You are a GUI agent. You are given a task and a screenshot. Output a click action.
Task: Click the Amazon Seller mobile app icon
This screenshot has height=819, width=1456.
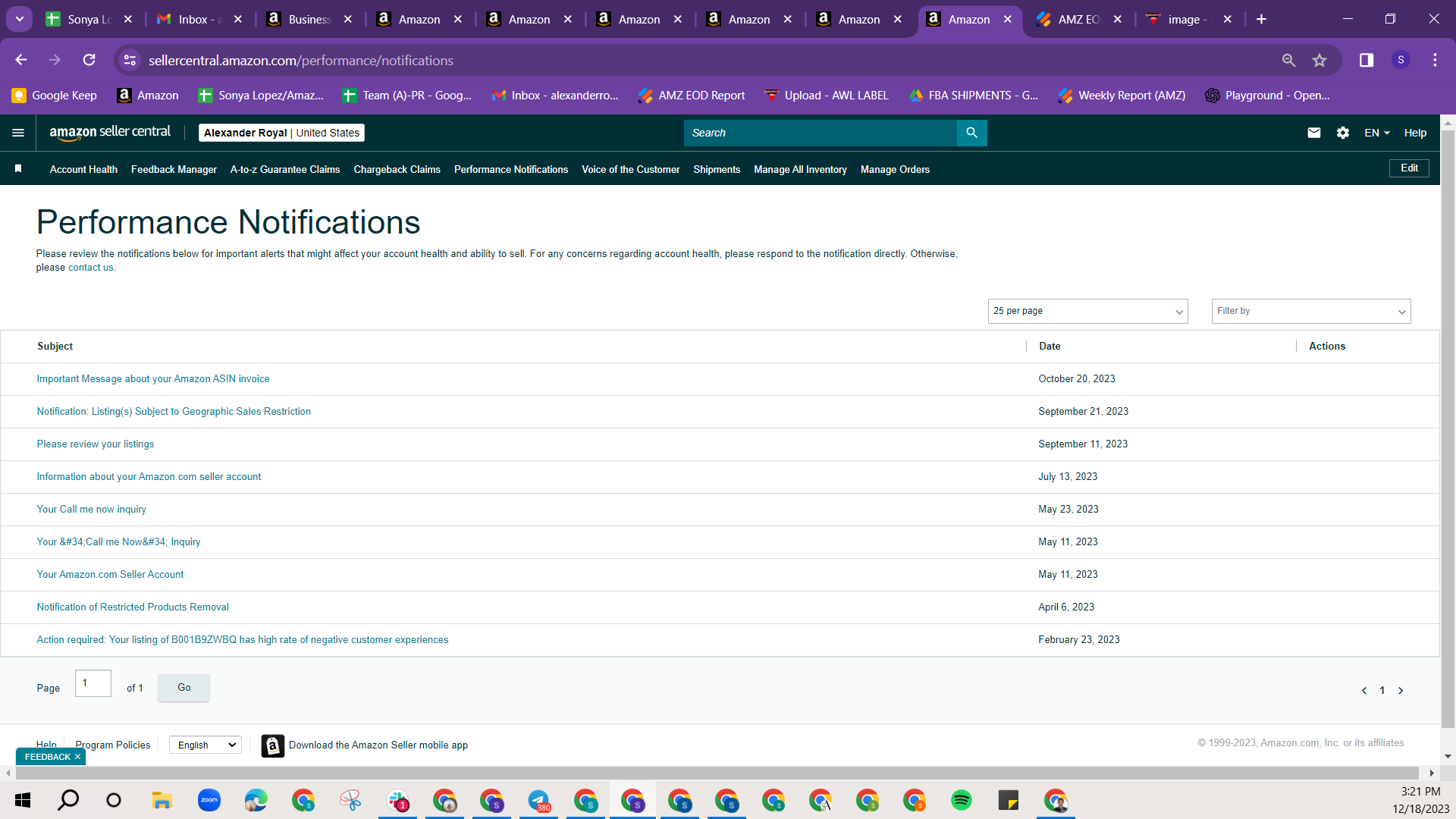(x=273, y=745)
